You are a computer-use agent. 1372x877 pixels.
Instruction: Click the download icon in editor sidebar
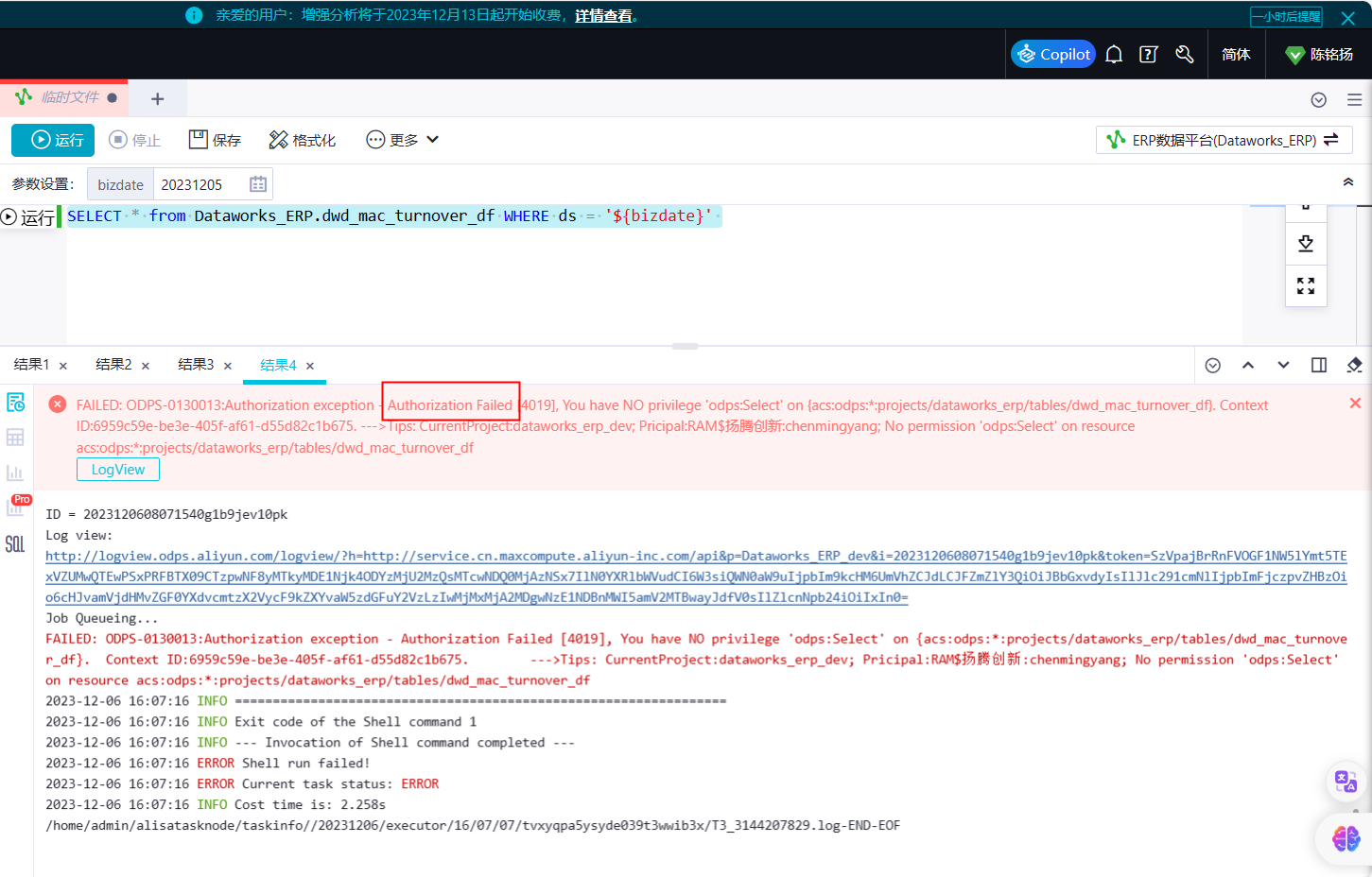click(1306, 244)
